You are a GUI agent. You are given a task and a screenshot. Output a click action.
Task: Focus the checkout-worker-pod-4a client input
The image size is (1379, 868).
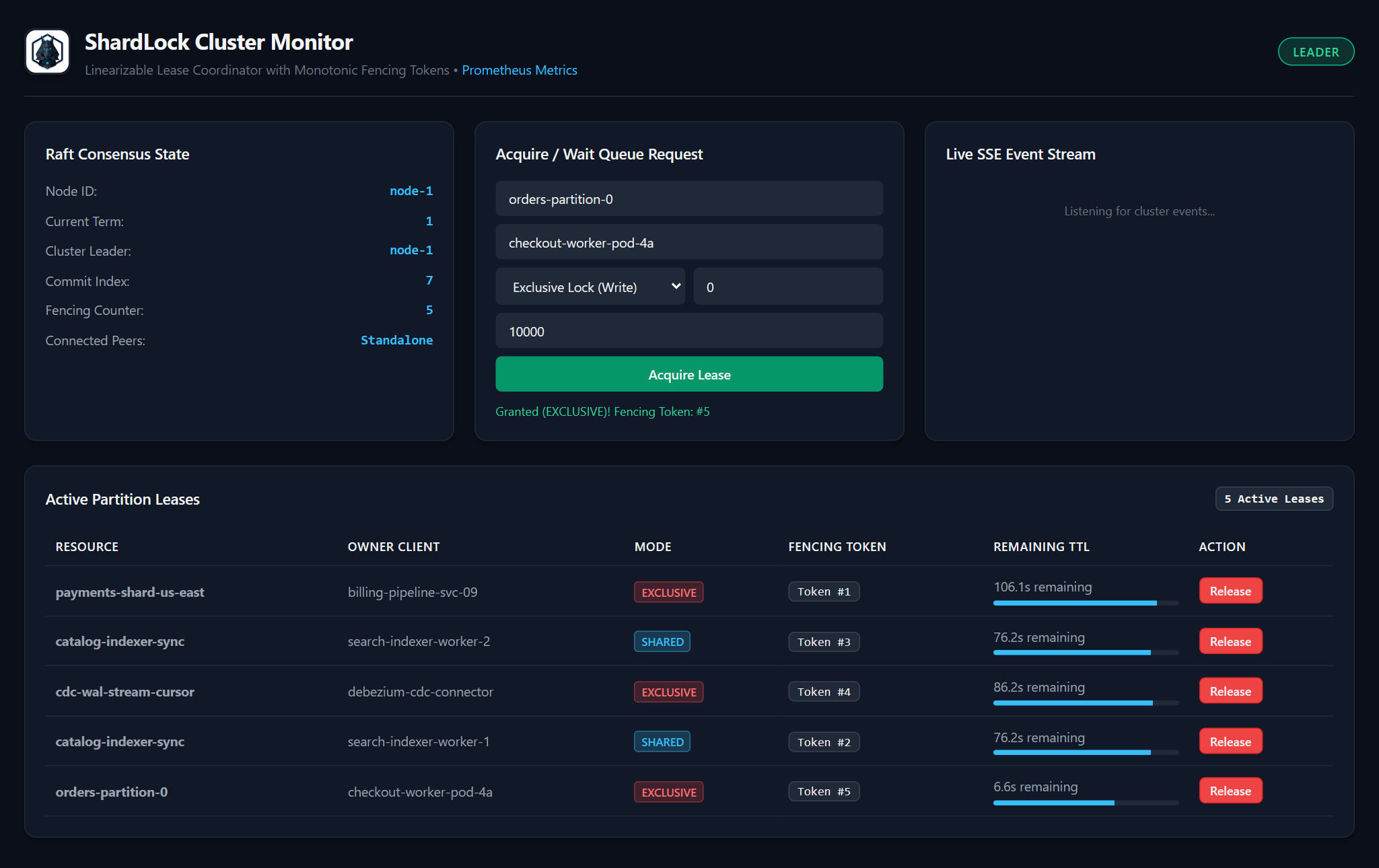(x=689, y=242)
